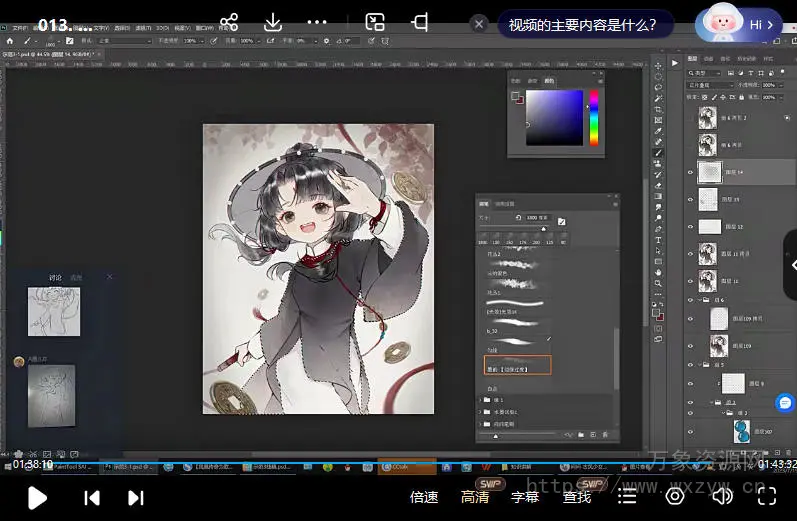Hide layer 图层 14 with its eye icon
Image resolution: width=797 pixels, height=521 pixels.
pyautogui.click(x=690, y=172)
